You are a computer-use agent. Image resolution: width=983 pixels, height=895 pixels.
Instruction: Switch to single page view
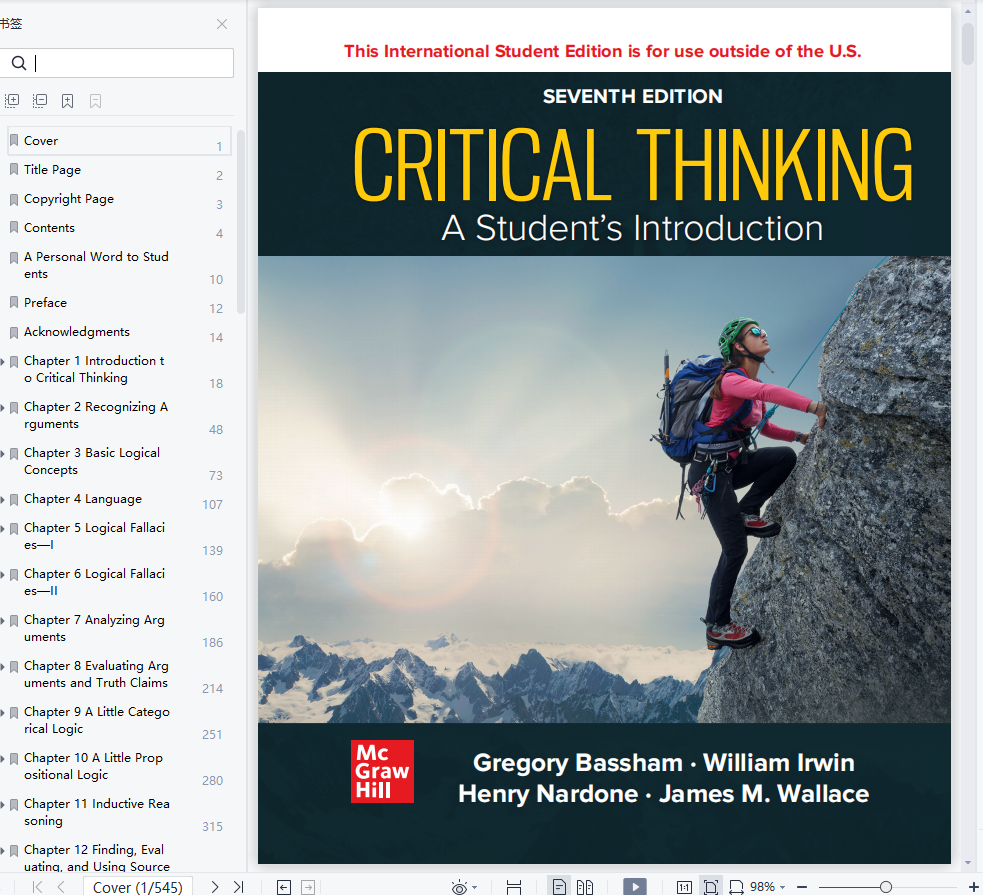pos(559,887)
